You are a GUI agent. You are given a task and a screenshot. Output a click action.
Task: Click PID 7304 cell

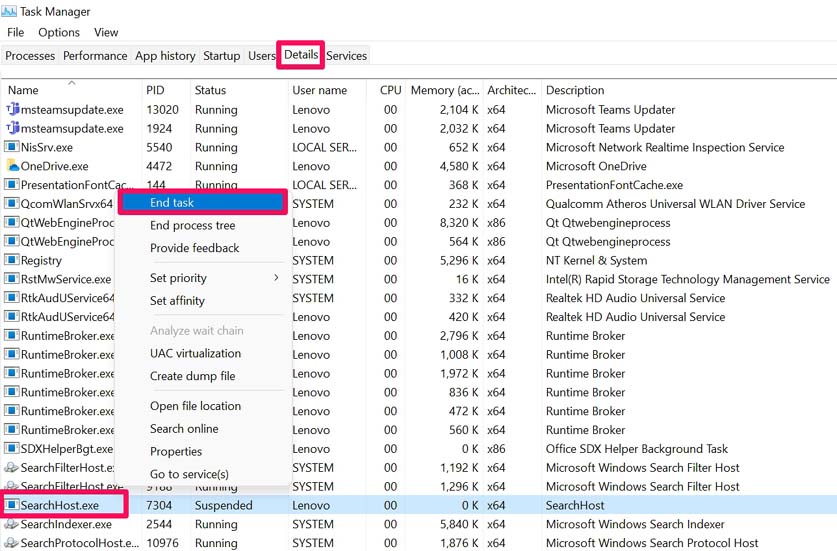point(159,505)
